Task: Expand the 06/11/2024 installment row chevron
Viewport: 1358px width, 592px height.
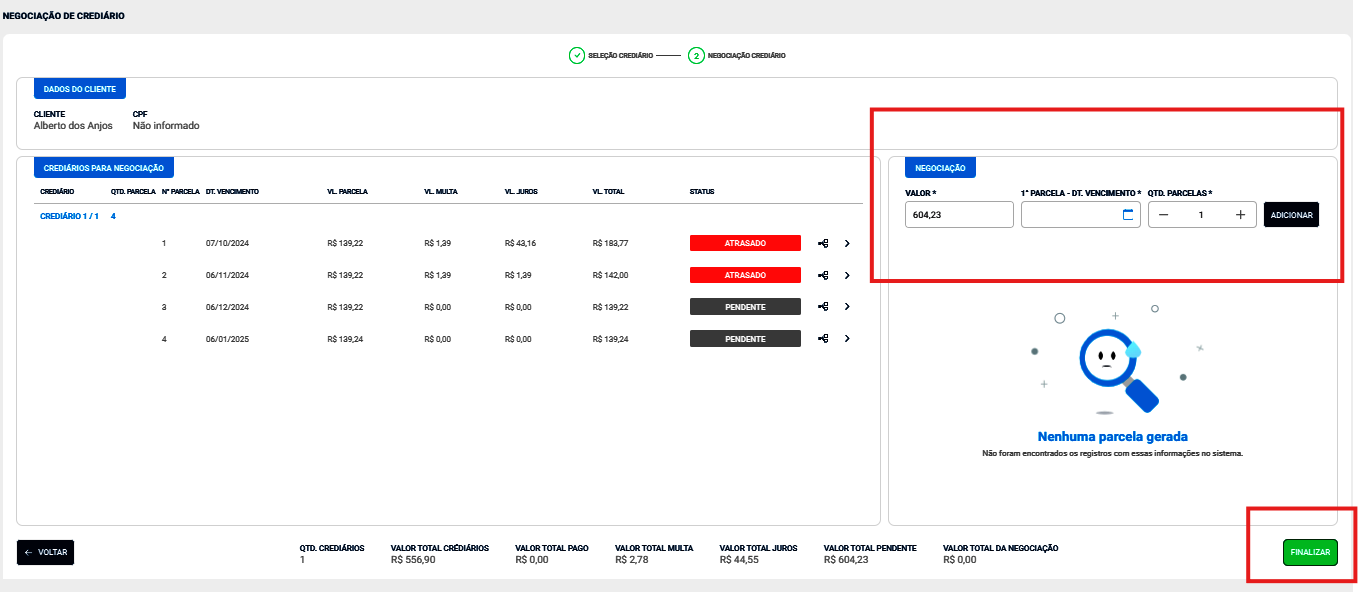Action: [847, 275]
